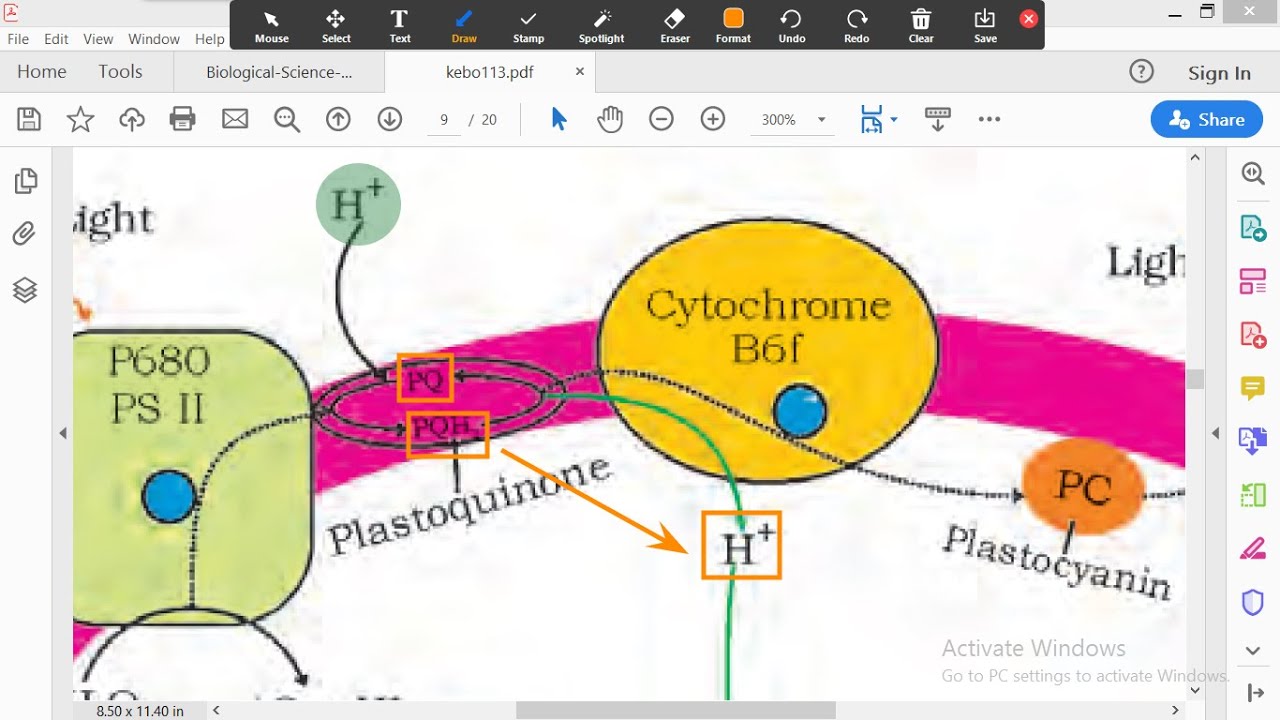Undo the last annotation

tap(792, 26)
